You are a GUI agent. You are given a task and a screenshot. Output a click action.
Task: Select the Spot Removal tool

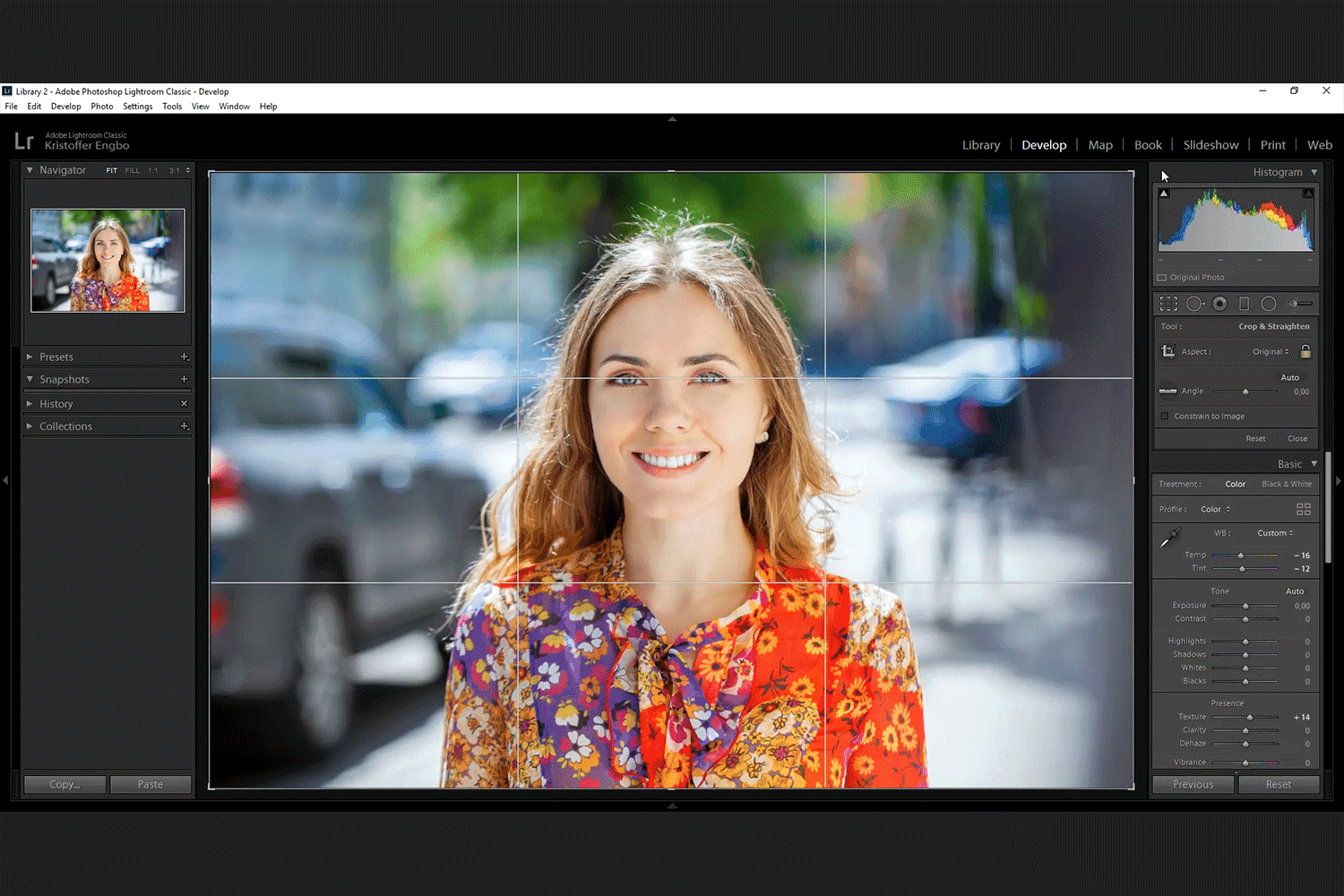pos(1193,303)
